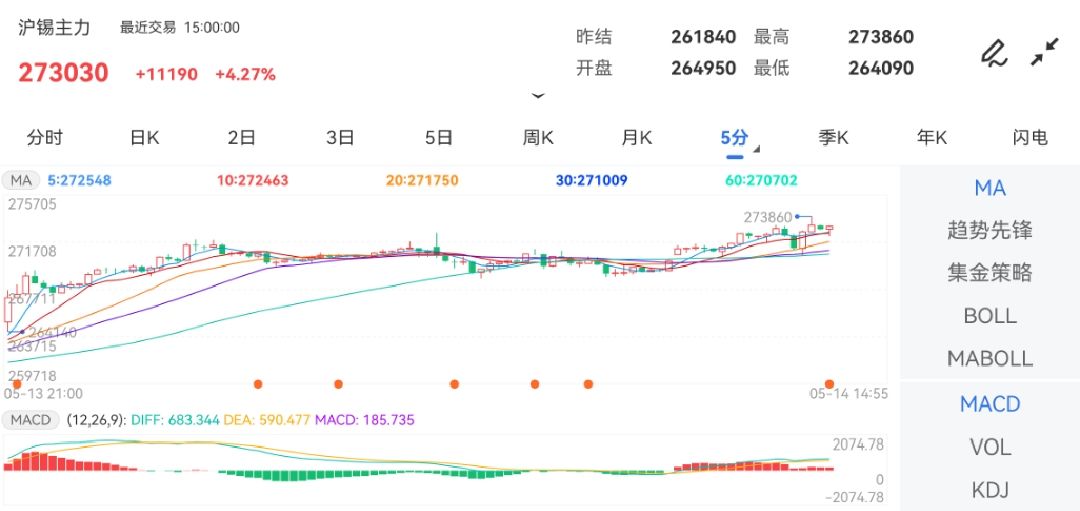Select the 5日 tab
Viewport: 1080px width, 511px height.
coord(439,138)
